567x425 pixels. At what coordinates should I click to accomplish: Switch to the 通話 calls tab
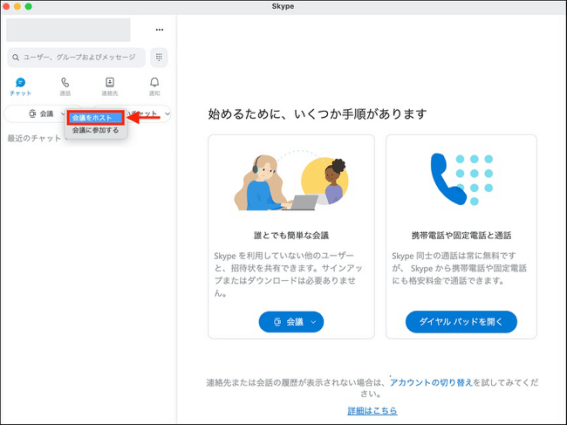65,86
